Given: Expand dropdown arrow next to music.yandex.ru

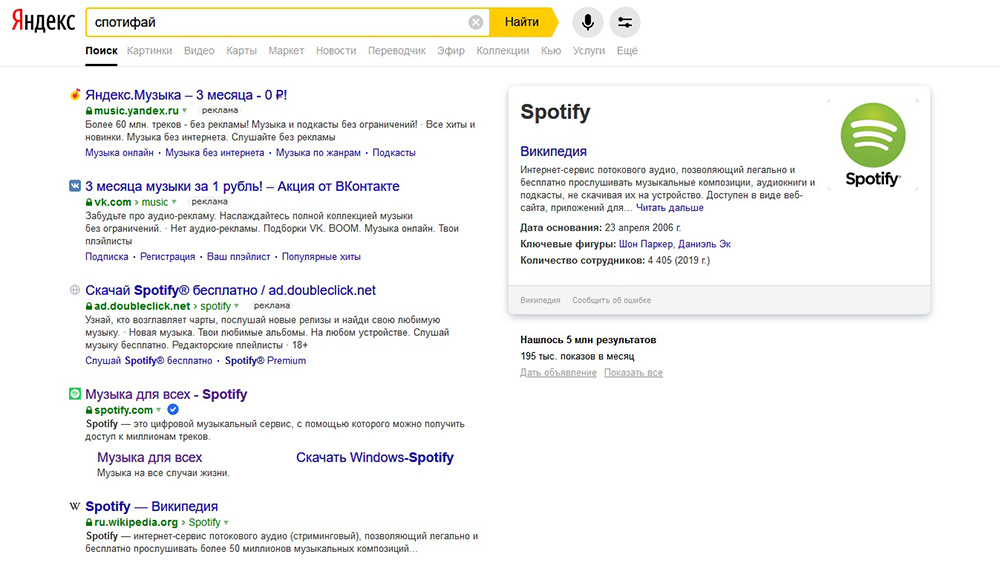Looking at the screenshot, I should pyautogui.click(x=186, y=110).
